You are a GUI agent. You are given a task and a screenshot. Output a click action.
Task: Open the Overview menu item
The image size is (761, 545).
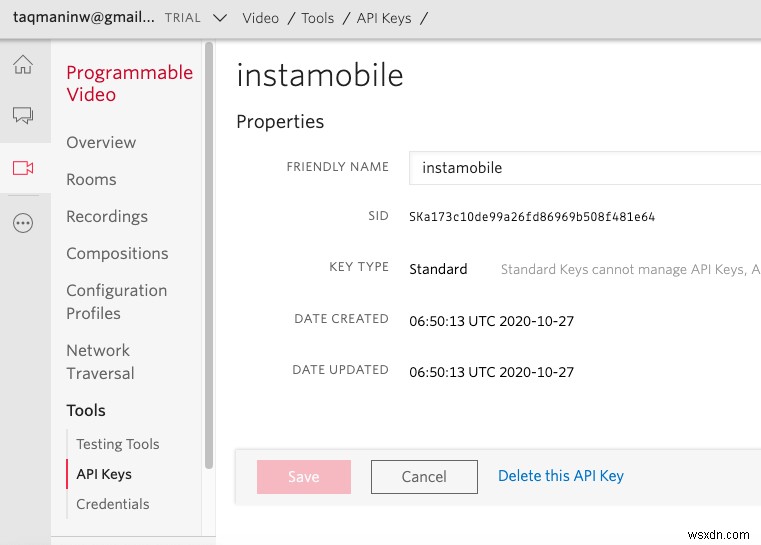[101, 142]
